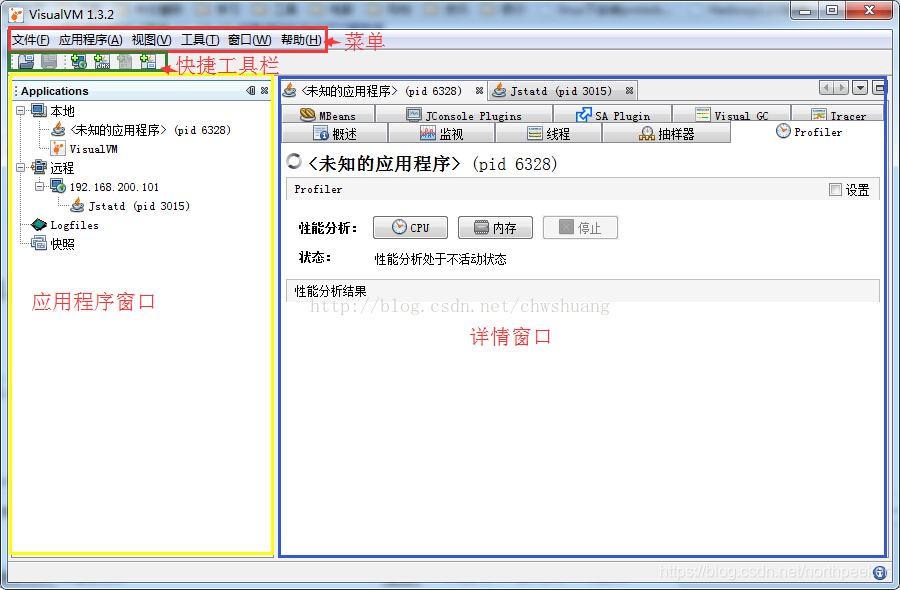This screenshot has width=900, height=590.
Task: Click the last toolbar icon with green plus
Action: [148, 61]
